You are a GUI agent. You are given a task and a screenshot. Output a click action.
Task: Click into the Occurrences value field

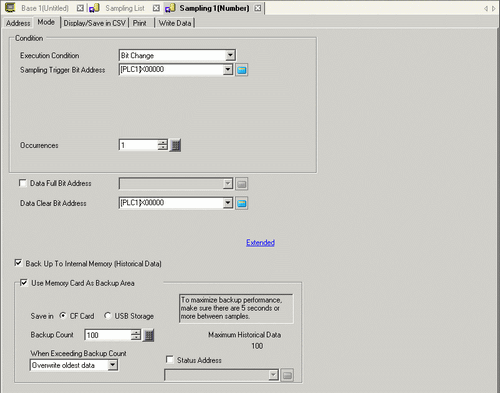(138, 145)
